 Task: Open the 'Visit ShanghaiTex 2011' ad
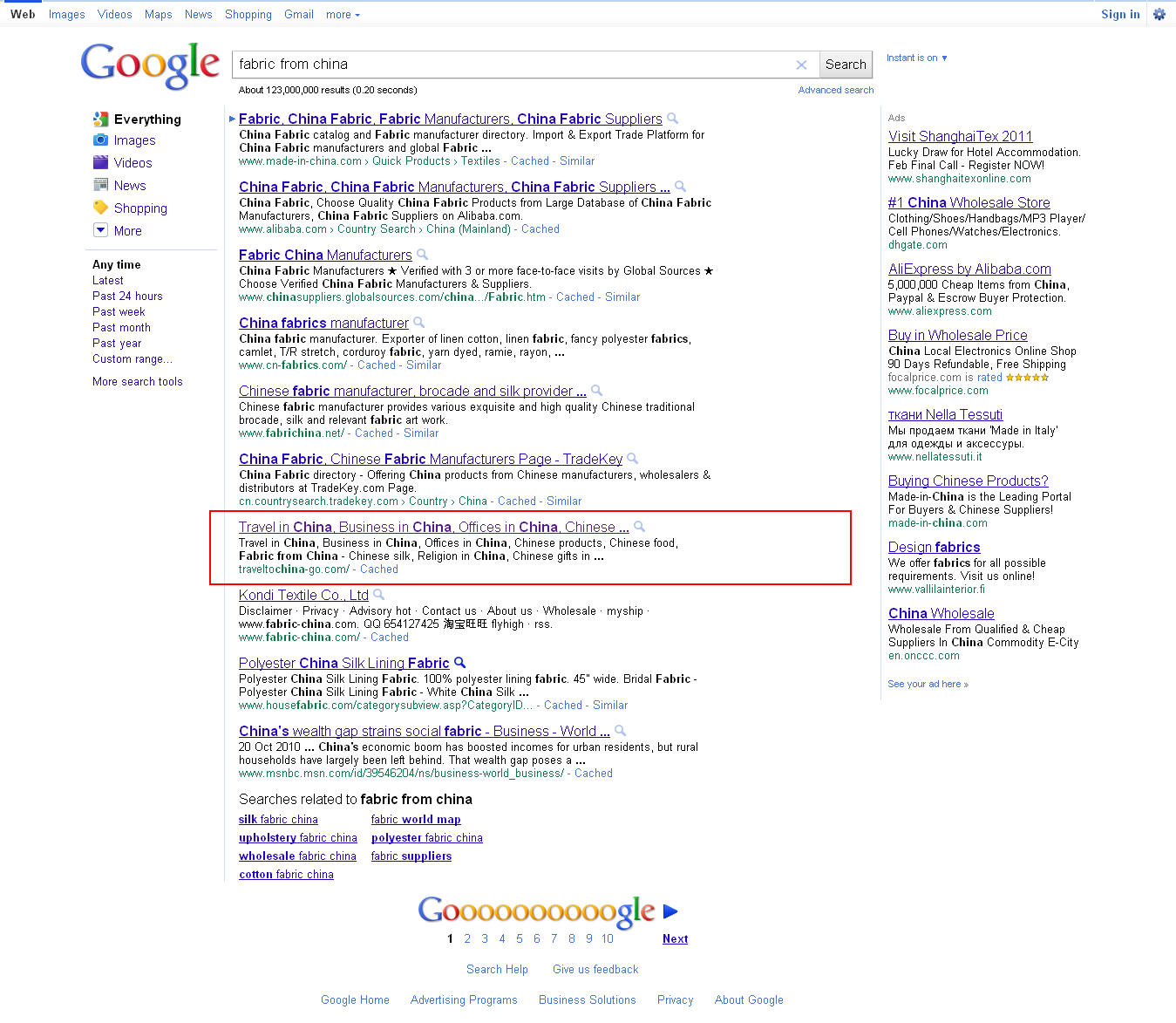tap(961, 136)
